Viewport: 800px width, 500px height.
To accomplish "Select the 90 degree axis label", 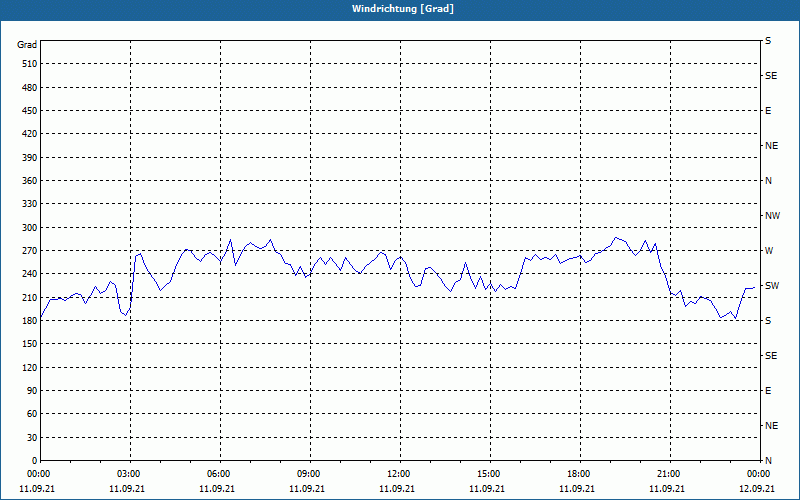I will coord(32,391).
